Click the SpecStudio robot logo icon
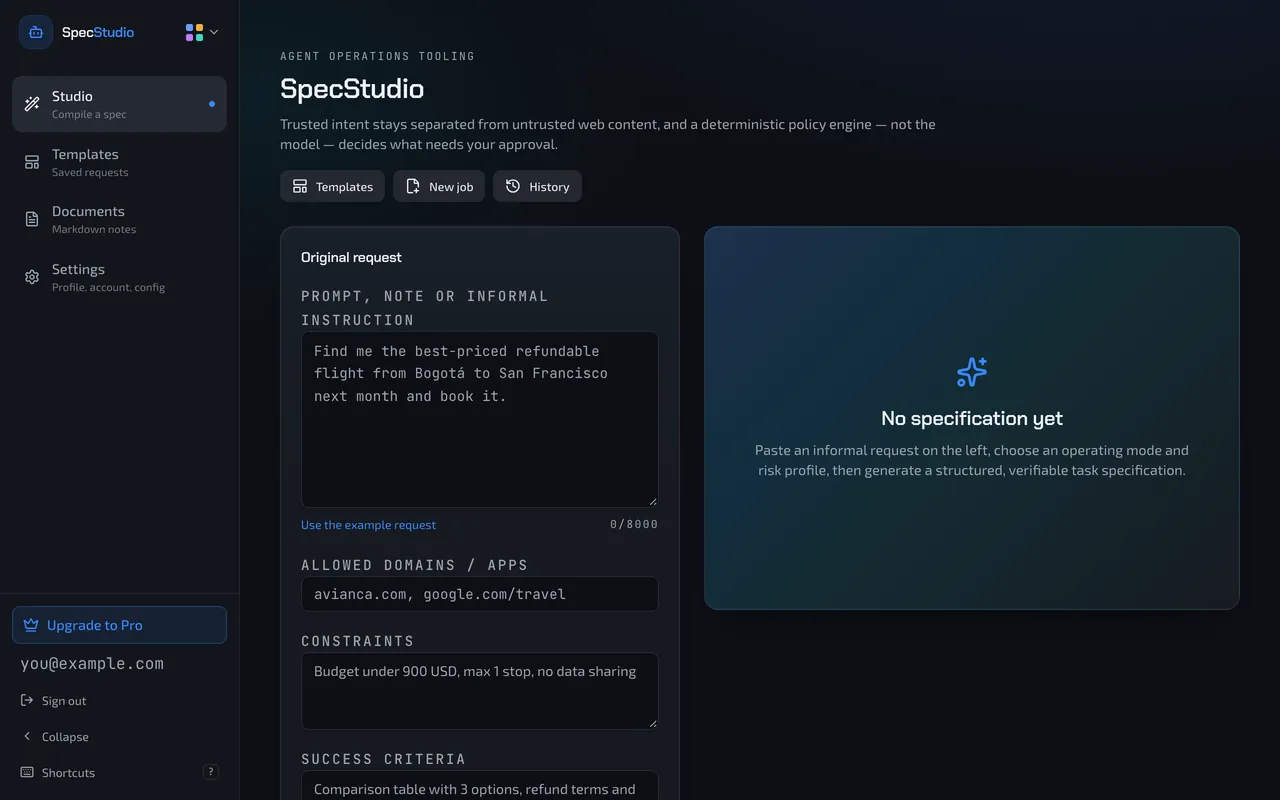Image resolution: width=1280 pixels, height=800 pixels. click(36, 32)
